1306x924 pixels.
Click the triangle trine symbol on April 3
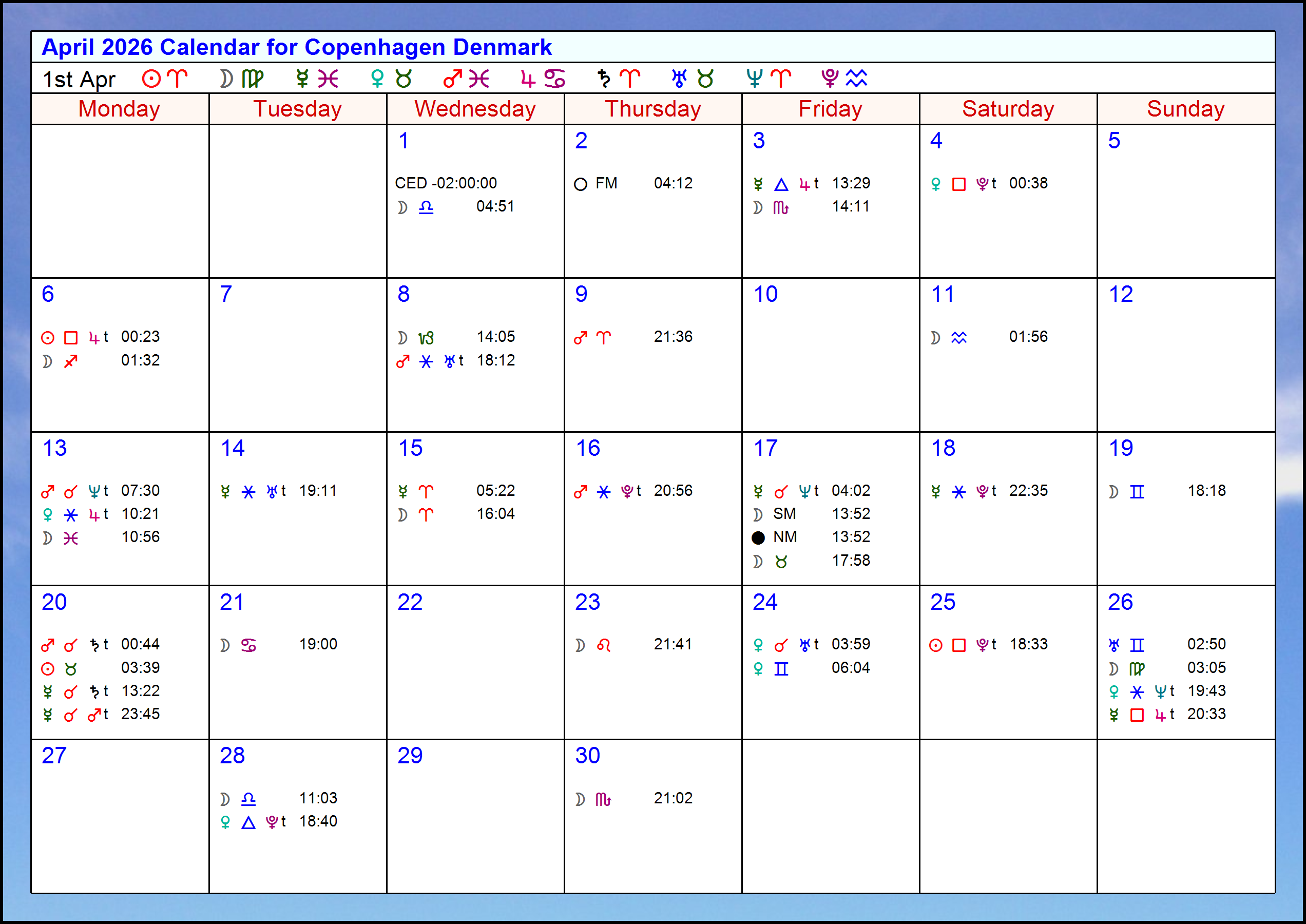pos(781,184)
